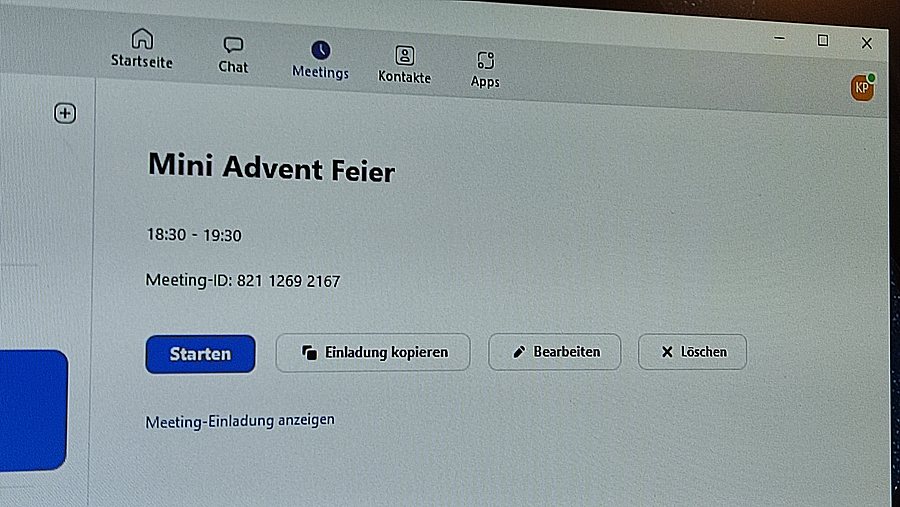Screen dimensions: 900x507
Task: Click the Meeting-ID 821 1269 2167 text
Action: click(x=243, y=280)
